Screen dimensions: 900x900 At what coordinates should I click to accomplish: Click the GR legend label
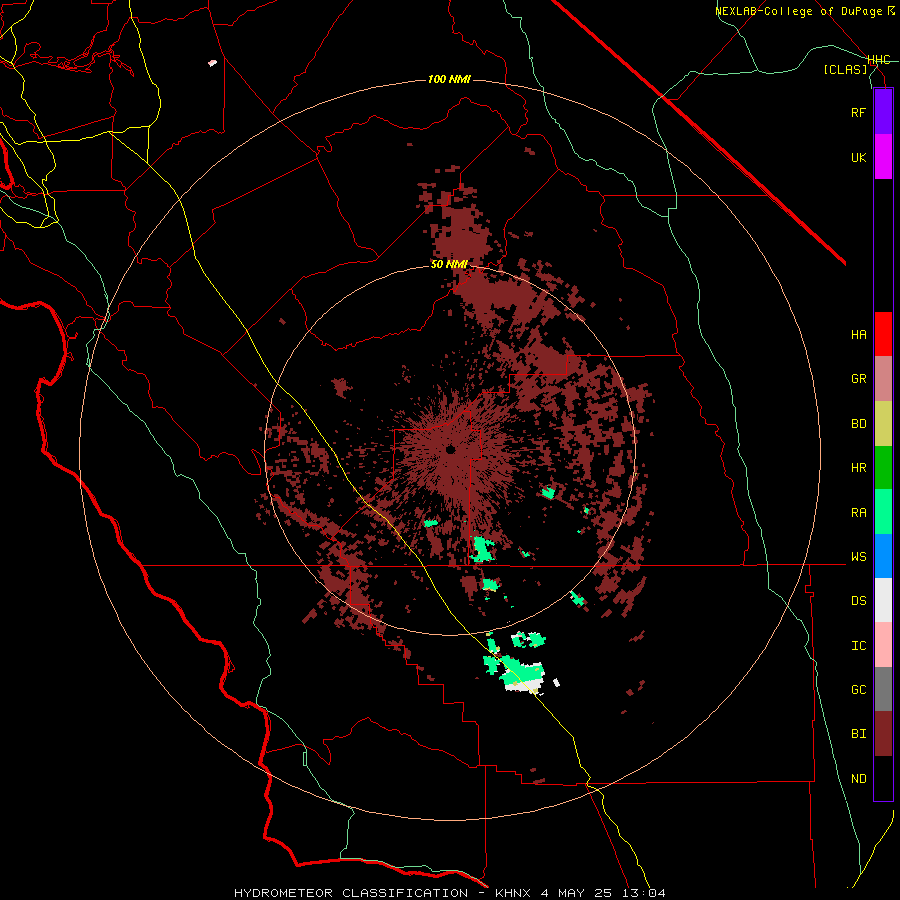(x=858, y=379)
